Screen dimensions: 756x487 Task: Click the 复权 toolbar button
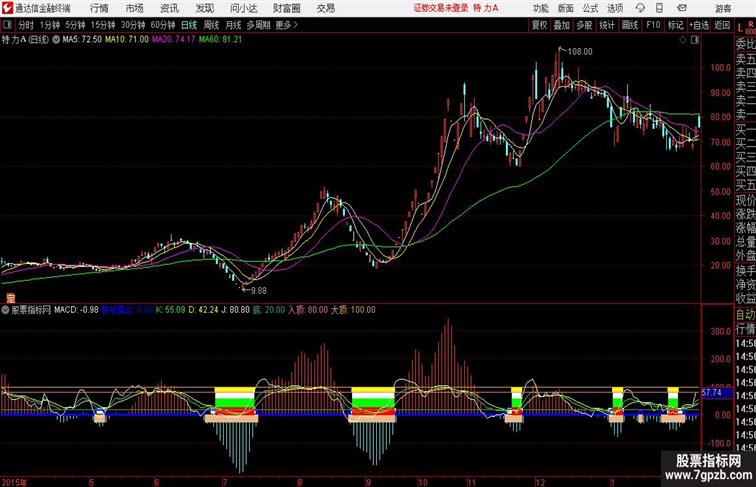540,25
